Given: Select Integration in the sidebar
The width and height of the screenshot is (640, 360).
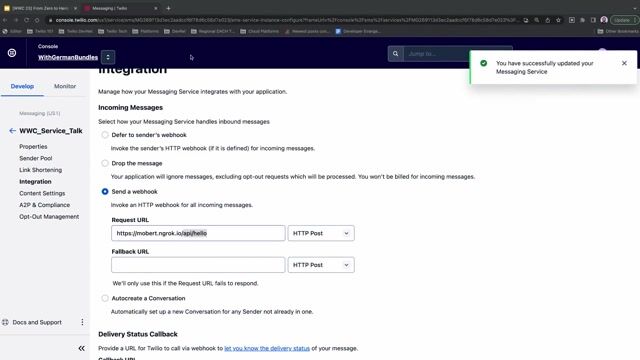Looking at the screenshot, I should (35, 182).
